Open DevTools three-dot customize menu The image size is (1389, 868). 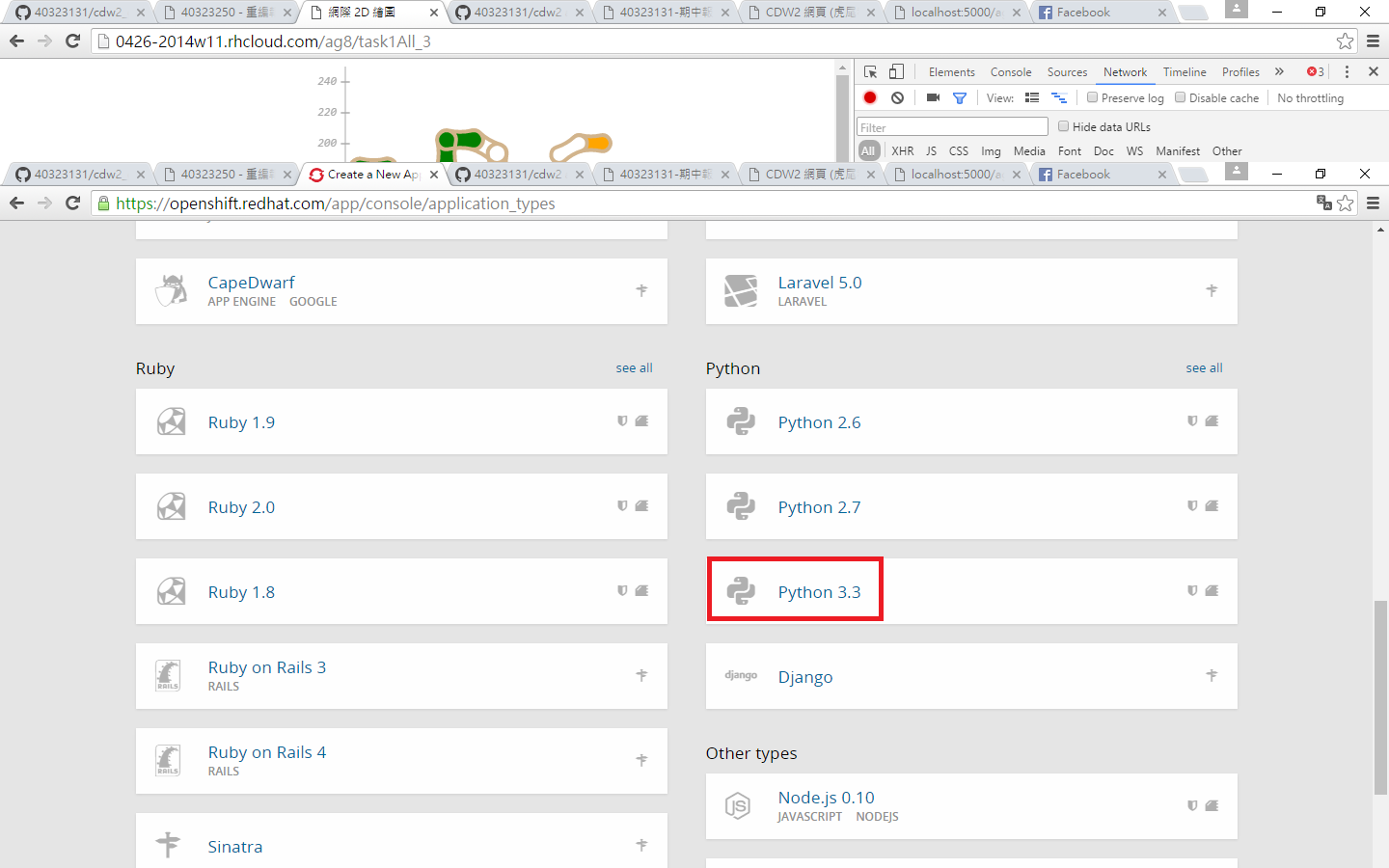(x=1348, y=72)
